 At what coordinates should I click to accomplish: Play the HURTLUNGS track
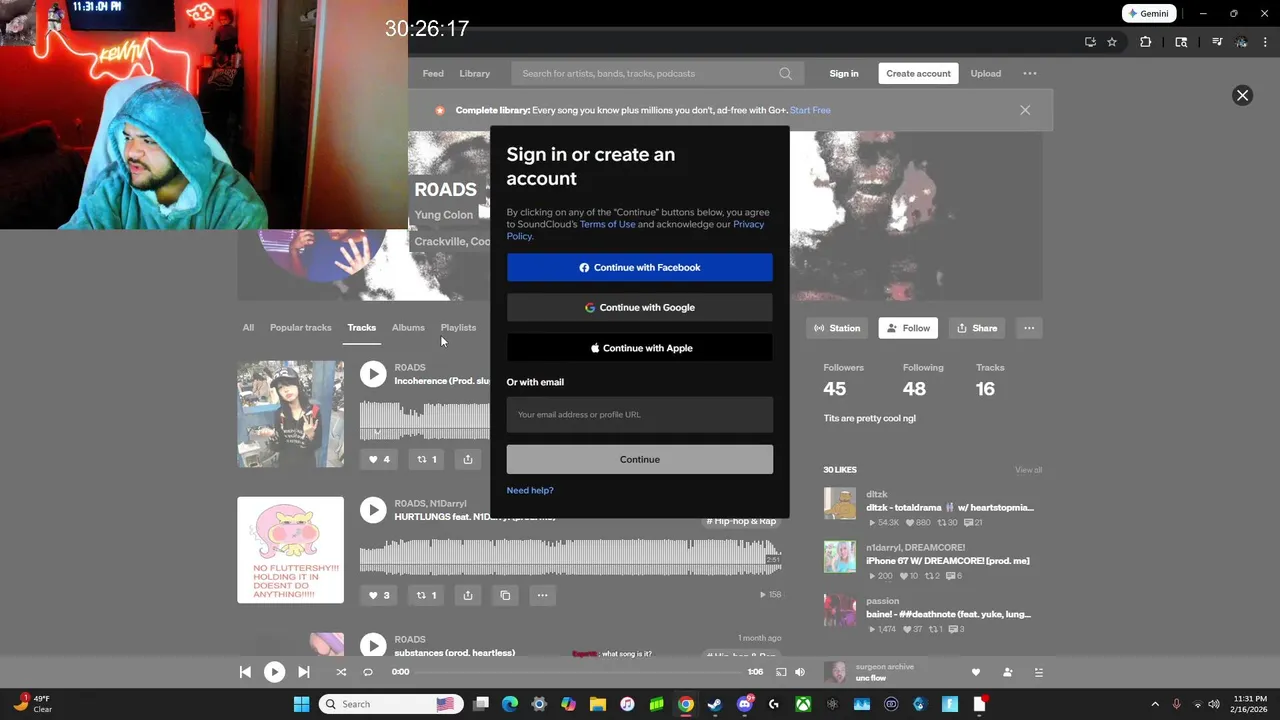[x=373, y=510]
